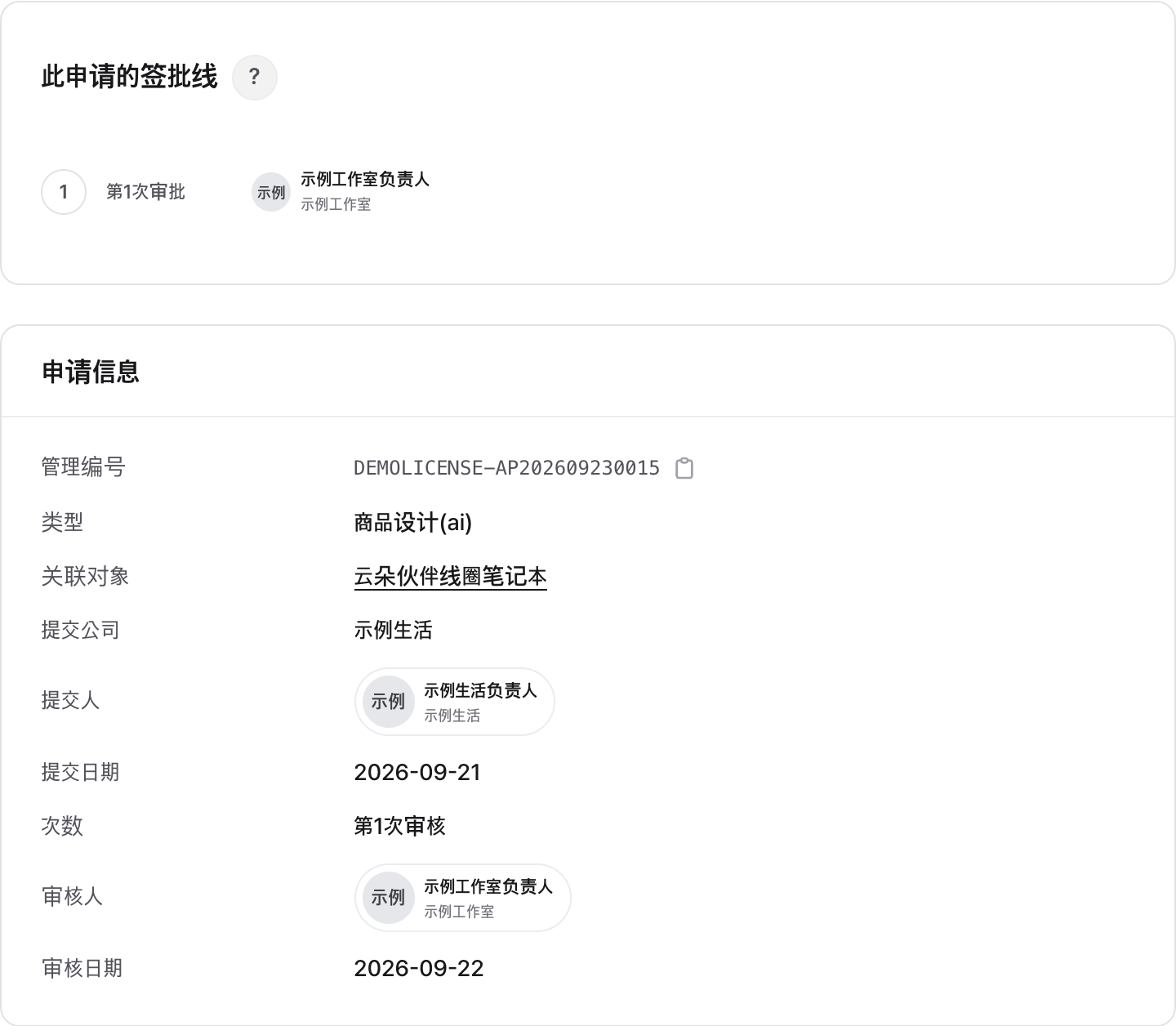Click the 审核日期 field label
1176x1026 pixels.
pyautogui.click(x=82, y=968)
